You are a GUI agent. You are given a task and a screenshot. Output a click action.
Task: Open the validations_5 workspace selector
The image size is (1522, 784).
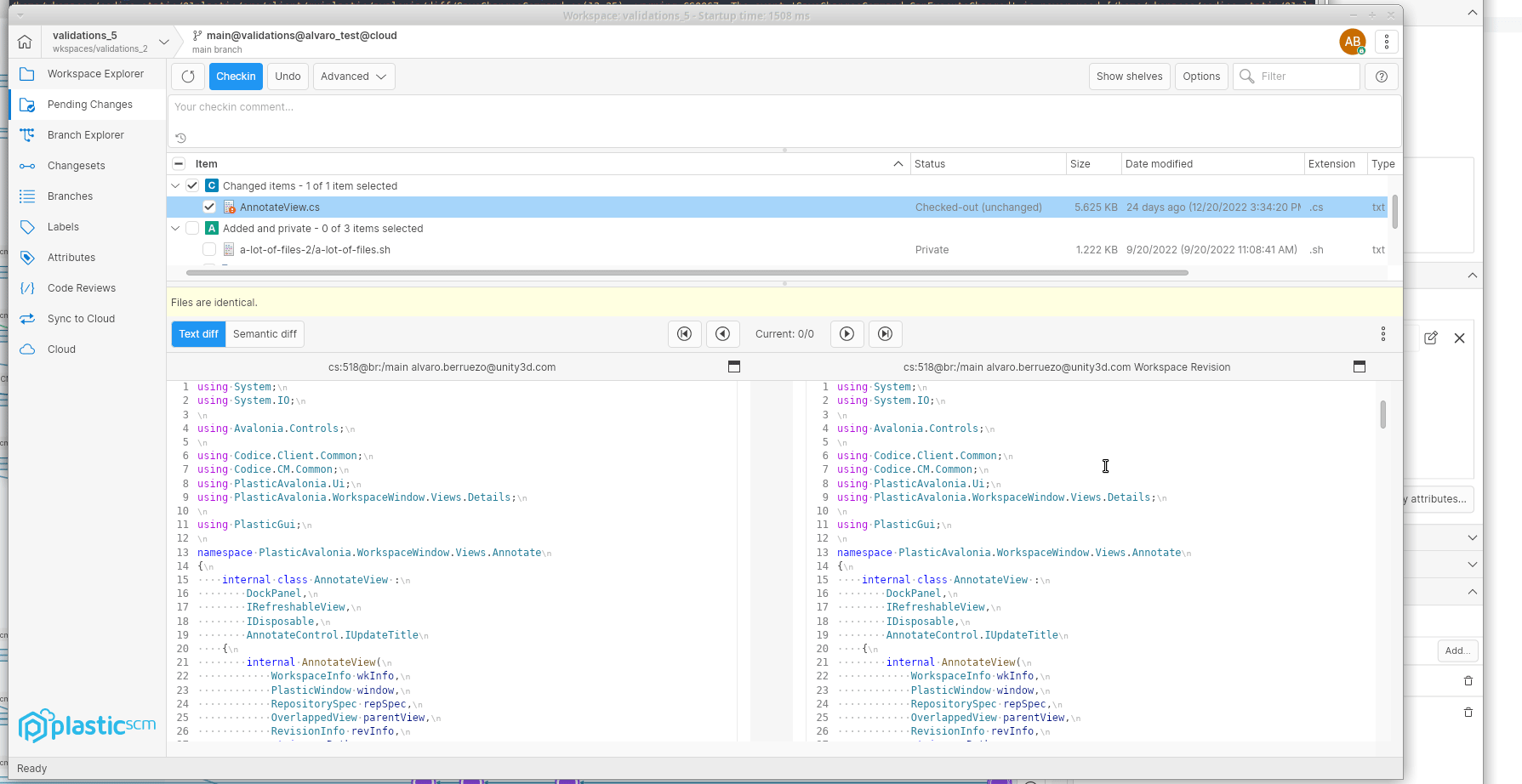(x=162, y=41)
